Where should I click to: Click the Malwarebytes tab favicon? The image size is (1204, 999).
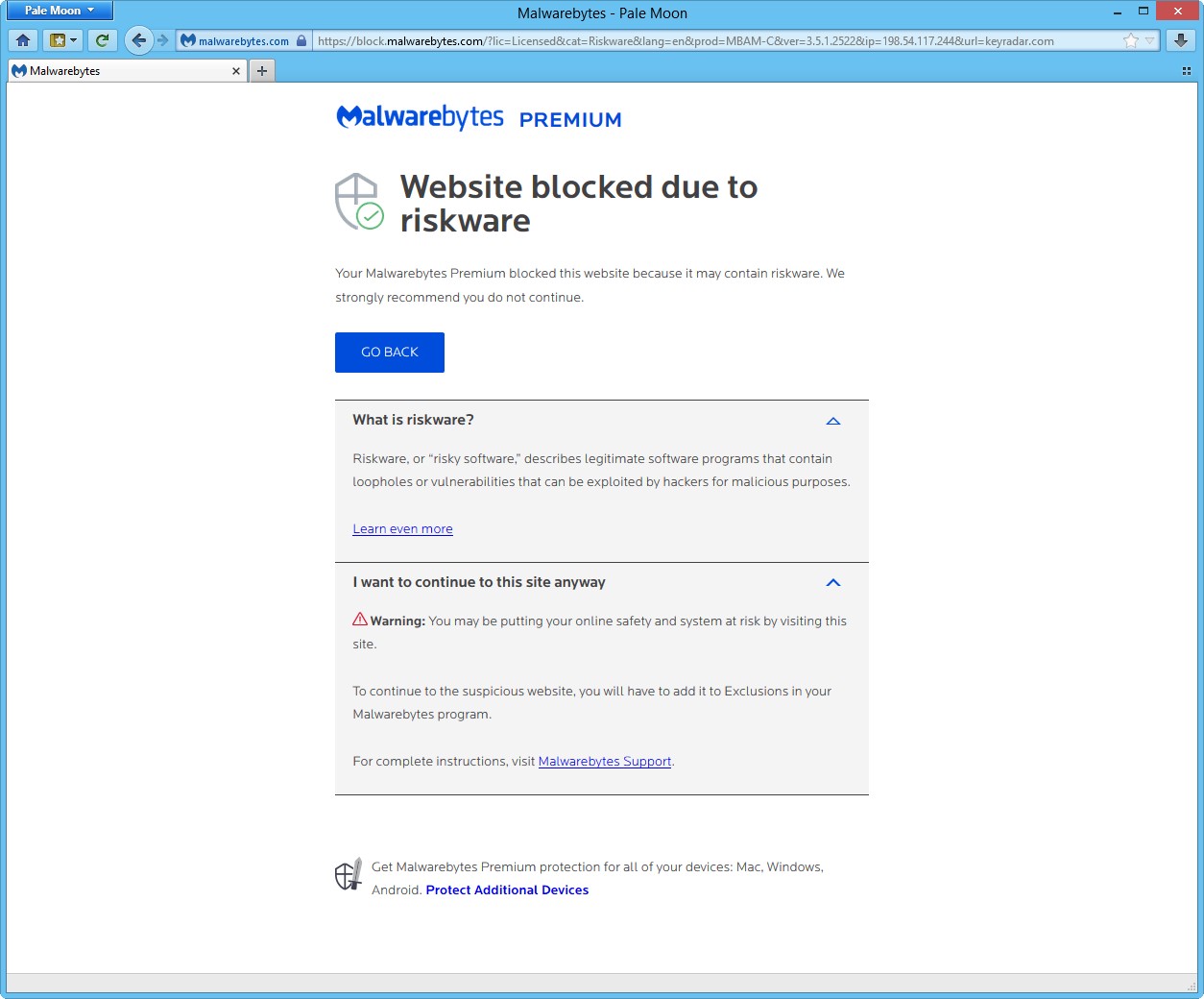click(19, 71)
